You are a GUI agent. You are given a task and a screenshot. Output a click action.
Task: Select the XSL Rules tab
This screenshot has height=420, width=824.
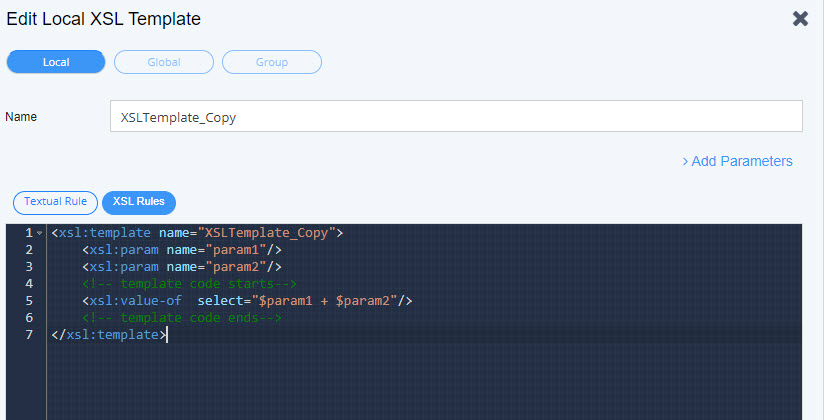tap(139, 202)
